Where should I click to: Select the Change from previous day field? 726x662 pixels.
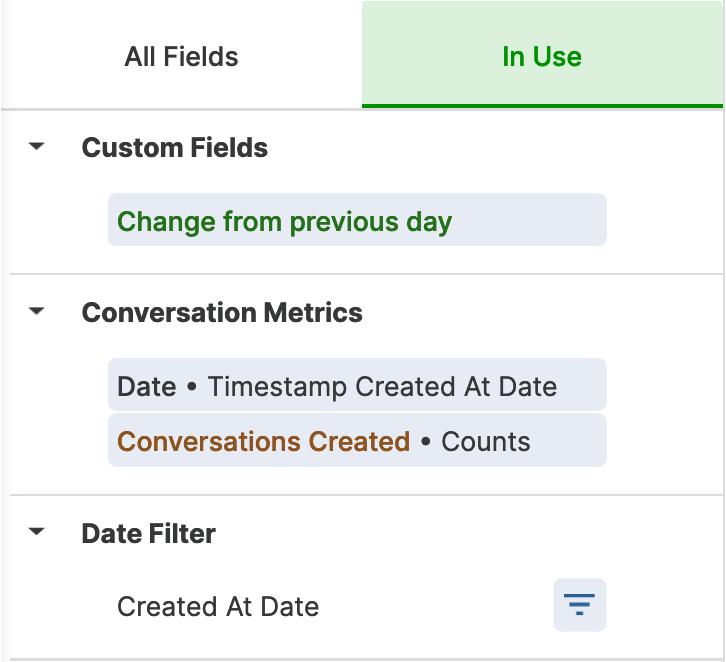point(357,219)
